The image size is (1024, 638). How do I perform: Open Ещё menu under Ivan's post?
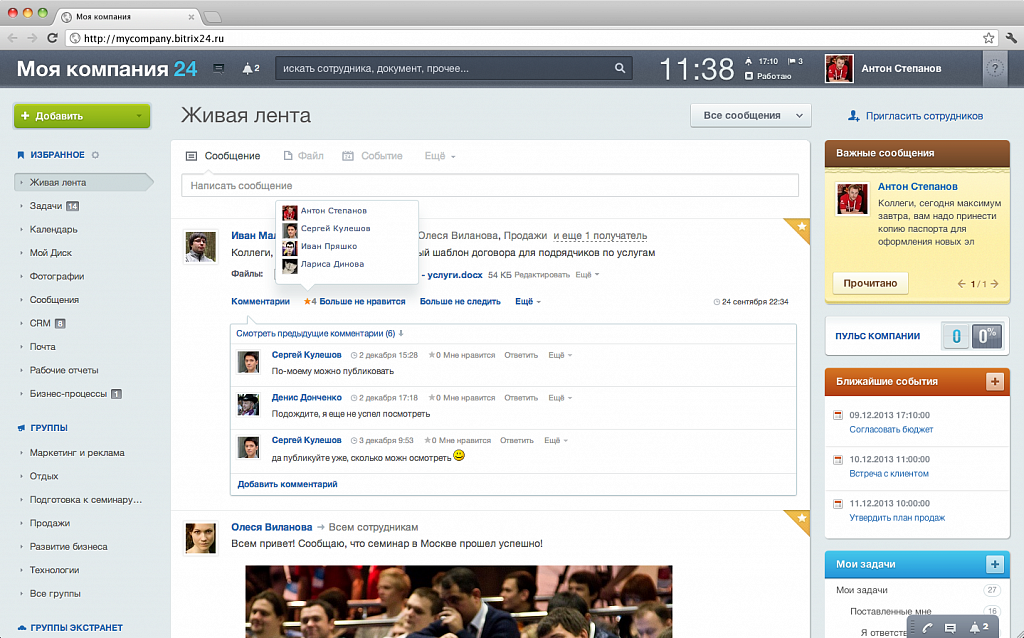(528, 302)
